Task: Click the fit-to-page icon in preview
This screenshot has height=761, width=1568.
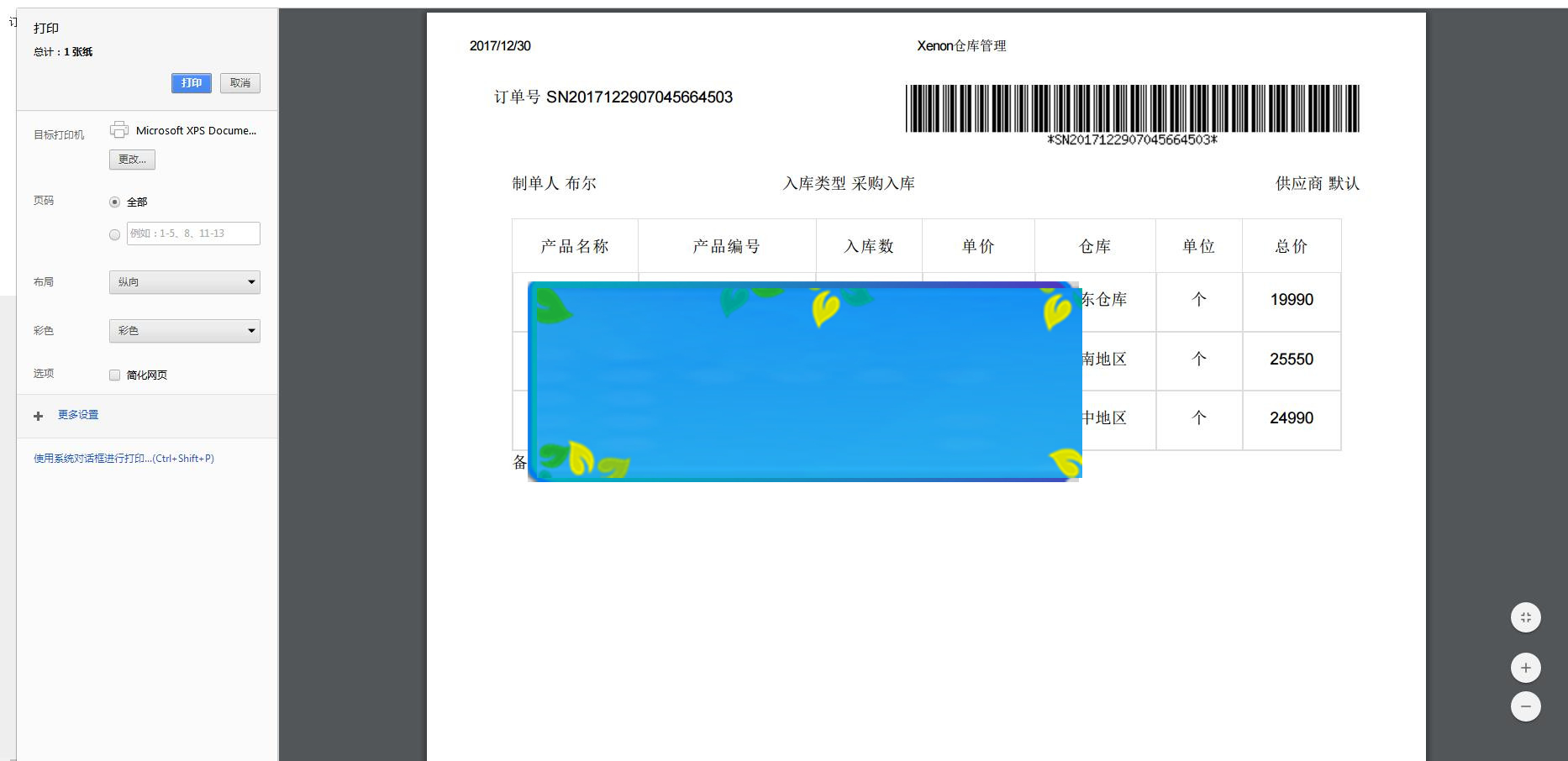Action: click(x=1526, y=617)
